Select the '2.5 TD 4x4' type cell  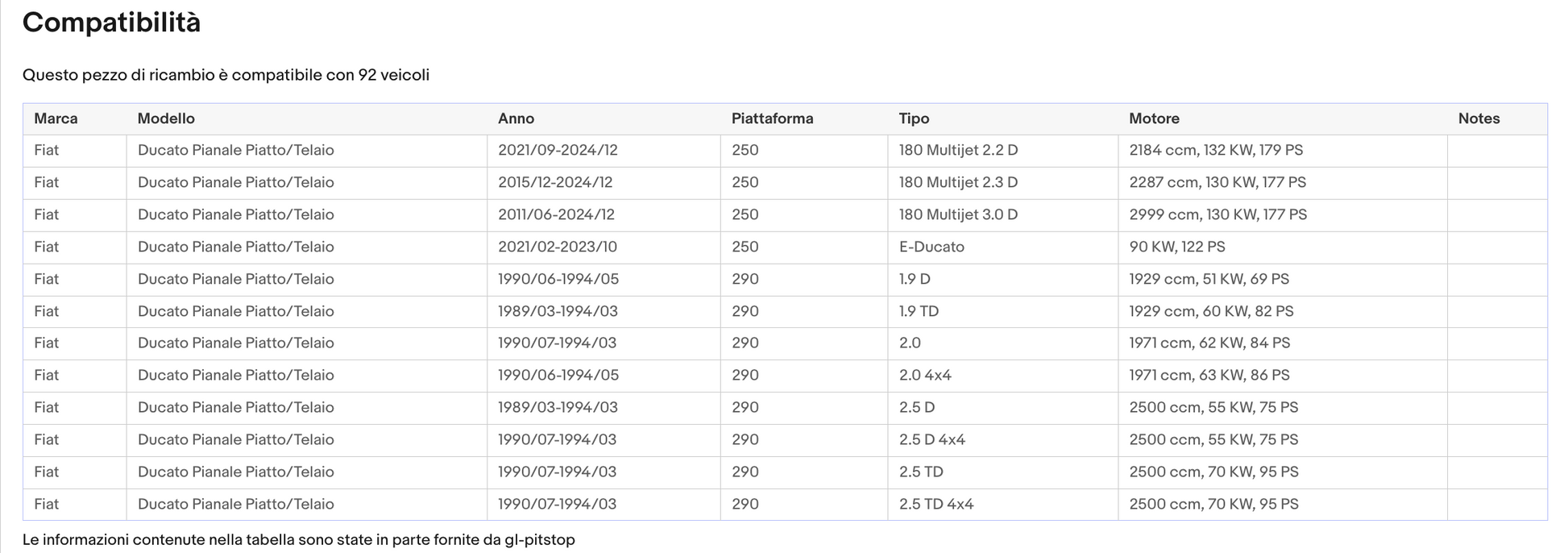(1002, 505)
